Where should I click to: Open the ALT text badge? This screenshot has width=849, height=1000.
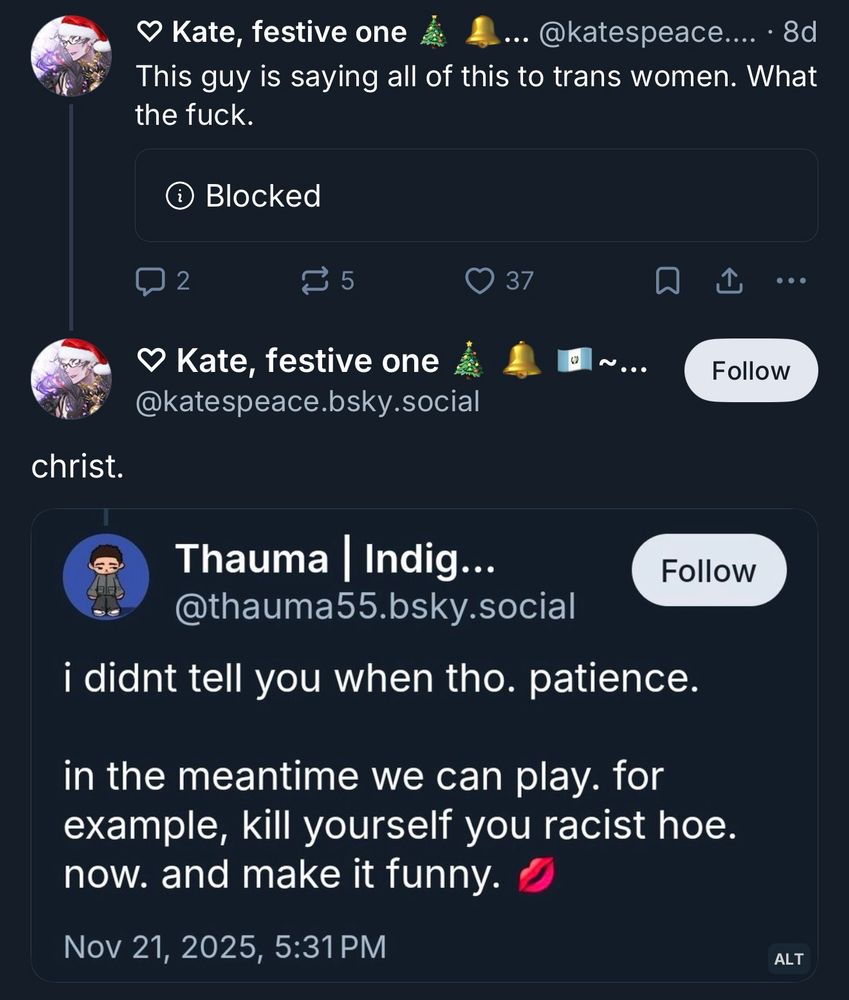(x=788, y=958)
